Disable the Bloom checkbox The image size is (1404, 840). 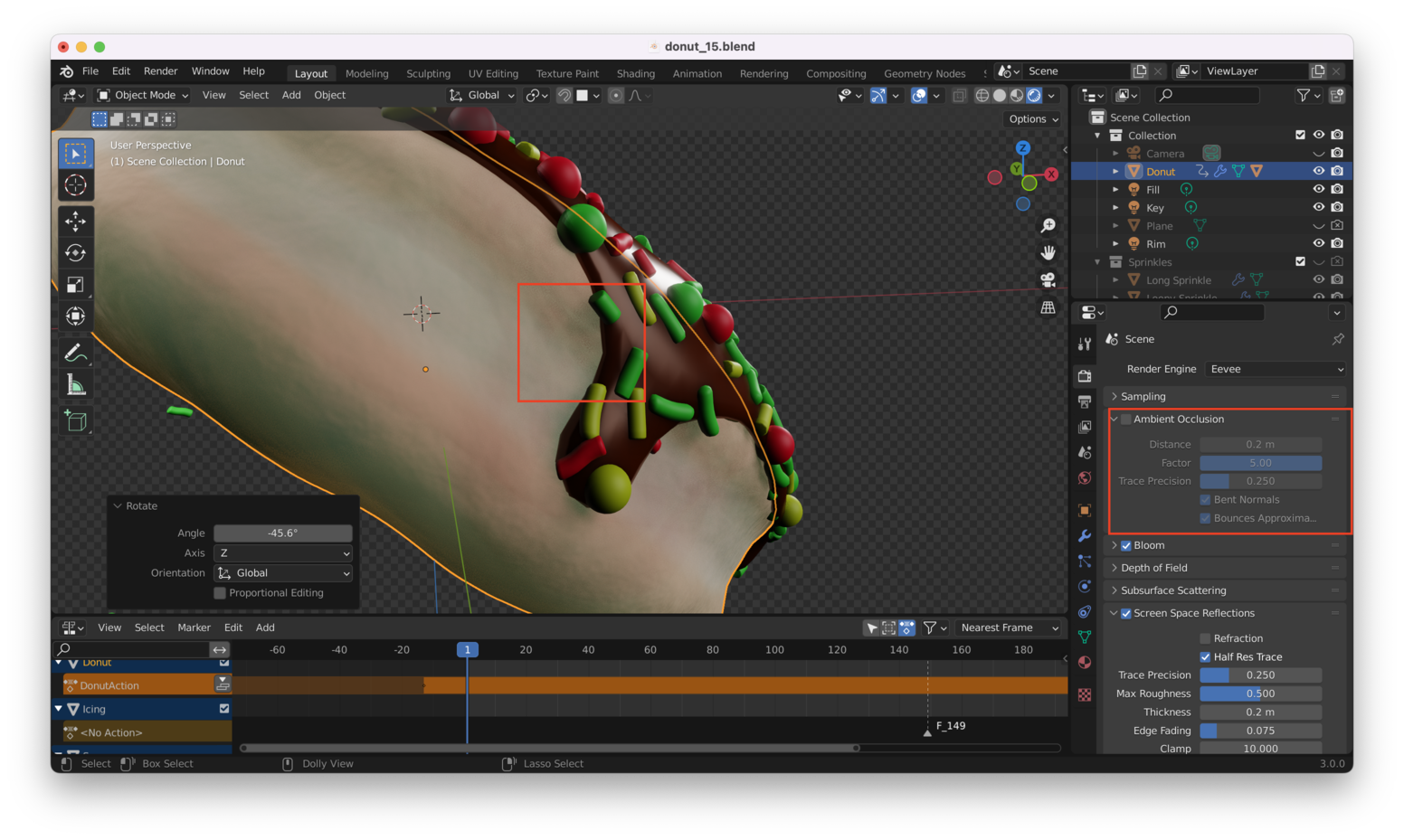pyautogui.click(x=1126, y=546)
